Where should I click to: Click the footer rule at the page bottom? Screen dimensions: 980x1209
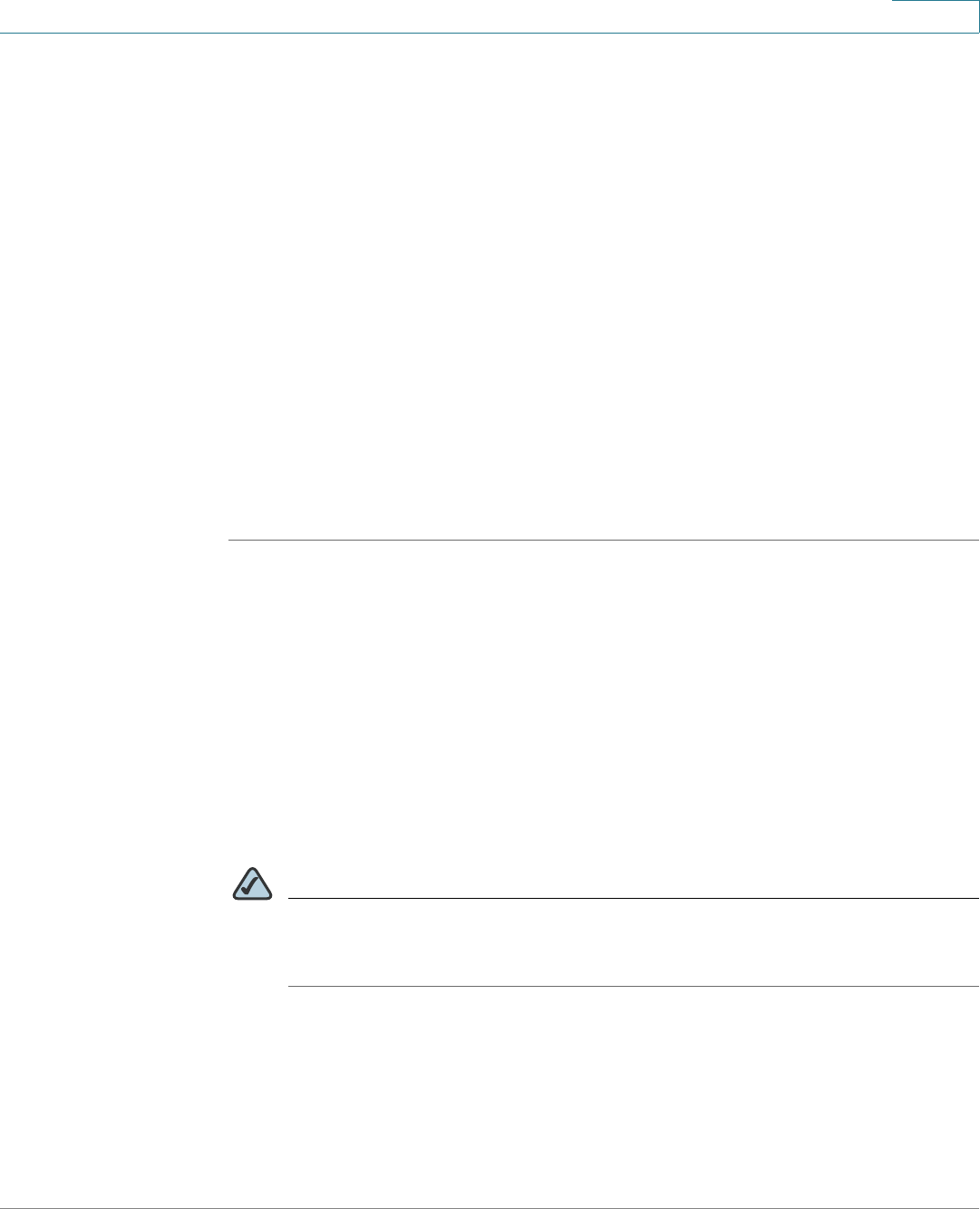click(490, 1207)
